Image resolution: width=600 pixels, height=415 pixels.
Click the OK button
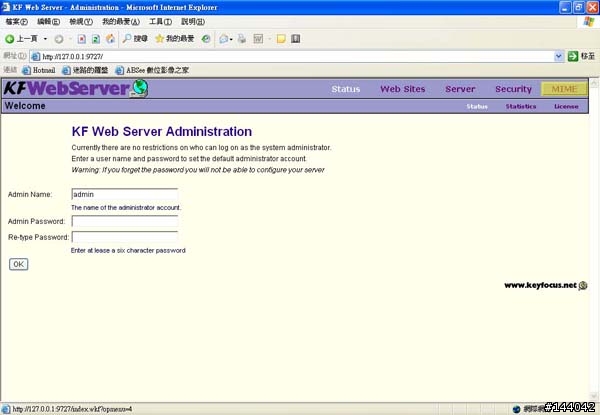[x=18, y=264]
